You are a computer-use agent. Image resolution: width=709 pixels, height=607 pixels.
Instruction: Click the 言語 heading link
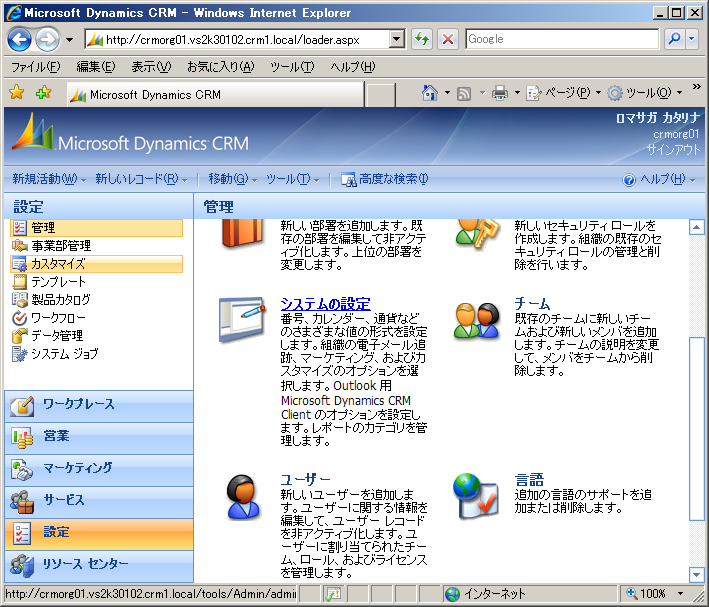(529, 479)
